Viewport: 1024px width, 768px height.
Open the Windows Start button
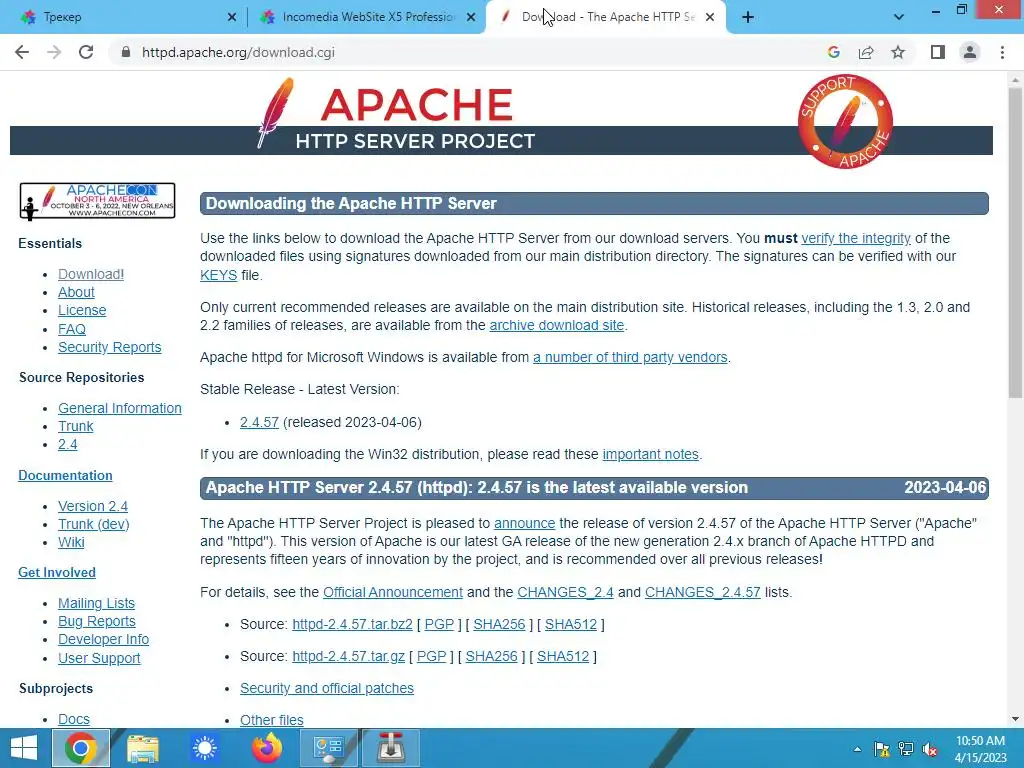24,748
